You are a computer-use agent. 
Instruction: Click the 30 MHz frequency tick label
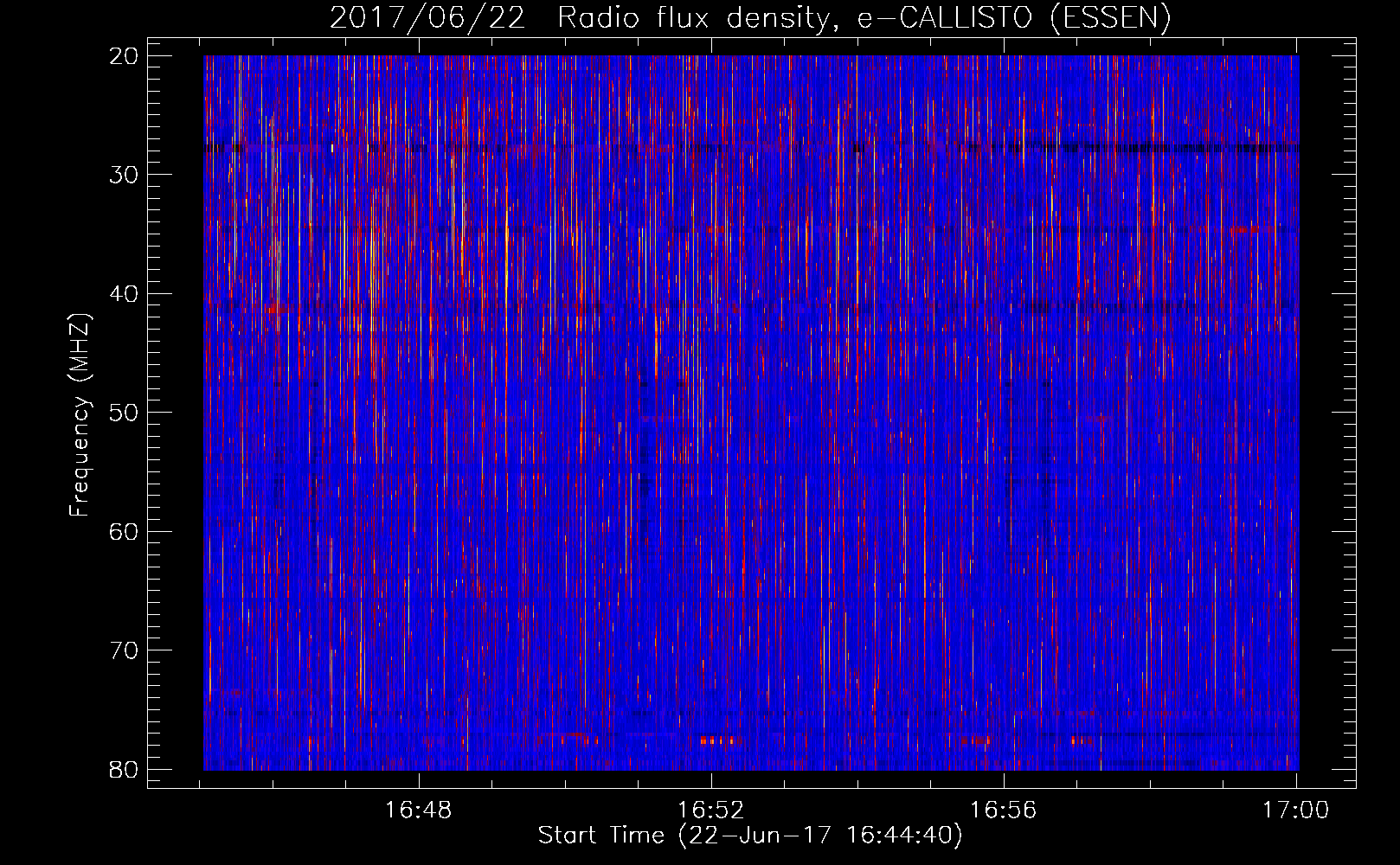[x=124, y=175]
